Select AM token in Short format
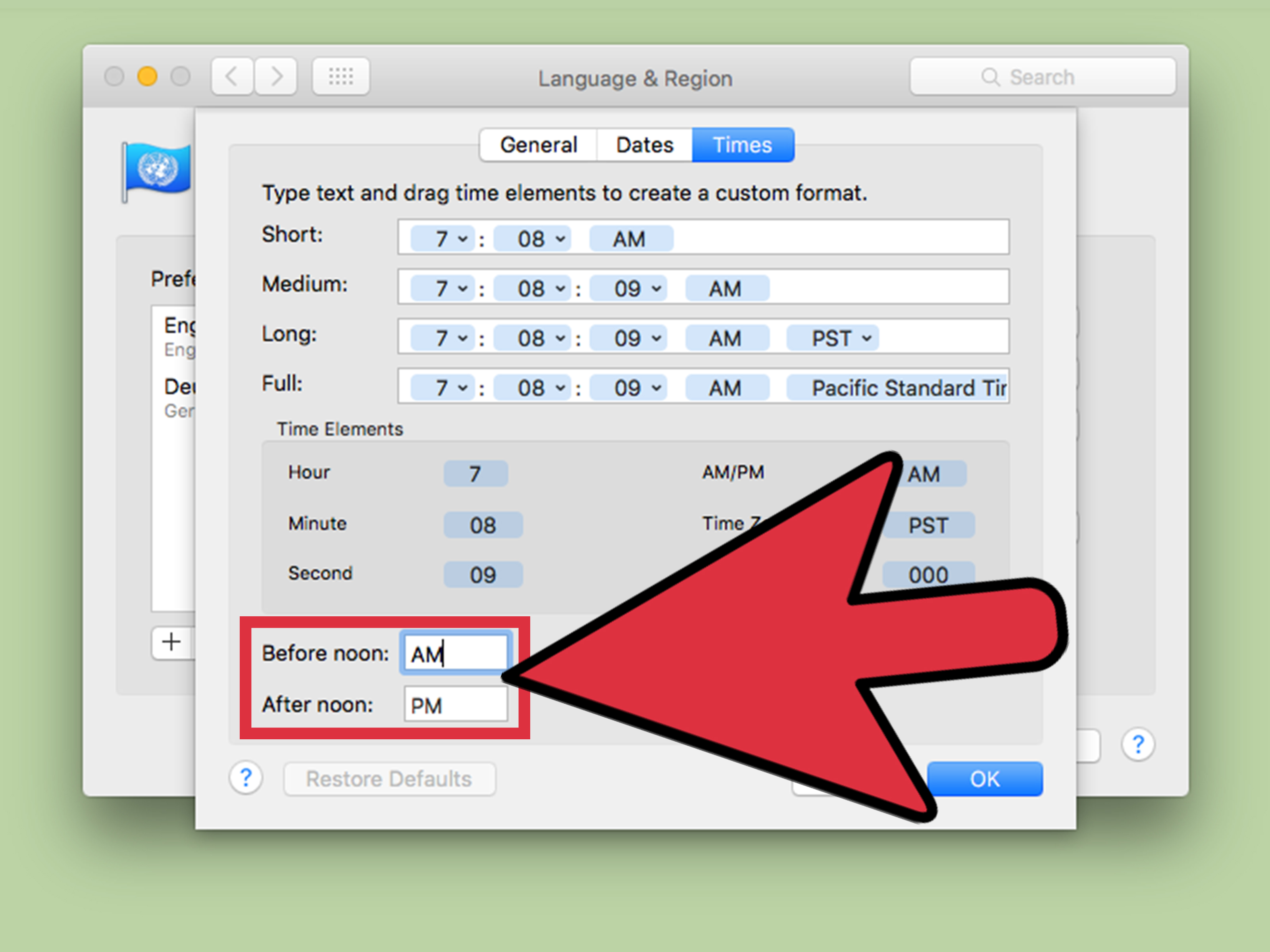Viewport: 1270px width, 952px height. click(x=631, y=238)
